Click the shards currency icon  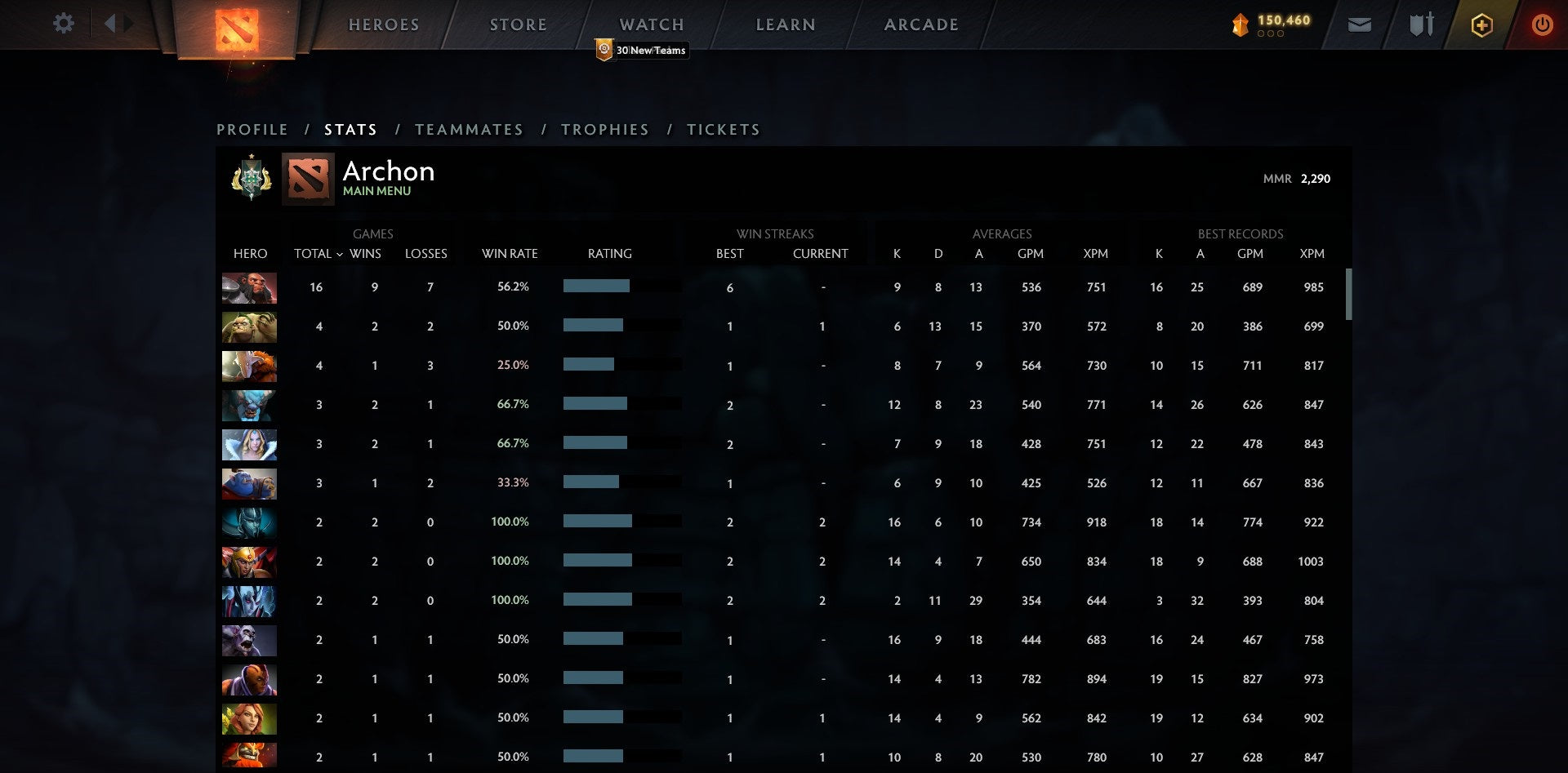[1240, 25]
